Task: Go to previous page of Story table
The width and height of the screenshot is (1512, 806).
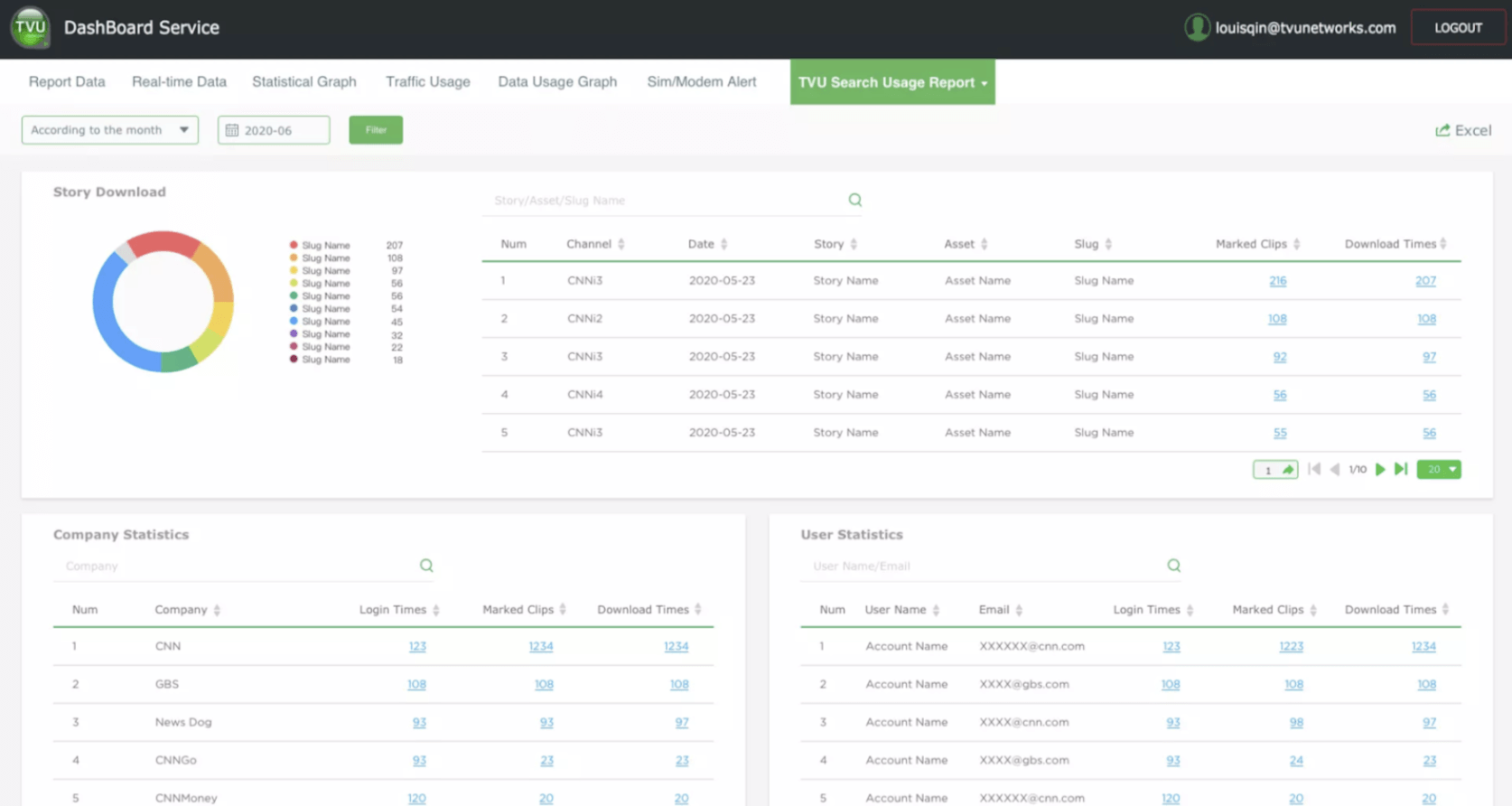Action: click(1335, 469)
